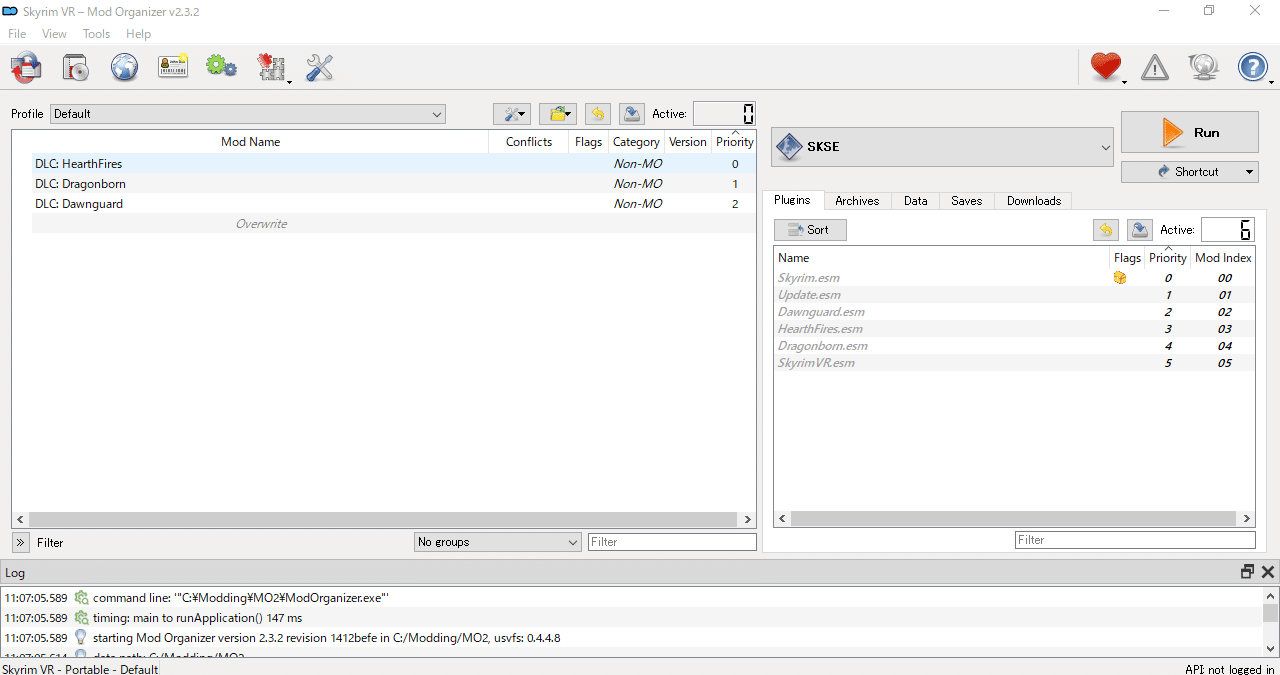
Task: Switch to the Saves tab
Action: click(x=966, y=201)
